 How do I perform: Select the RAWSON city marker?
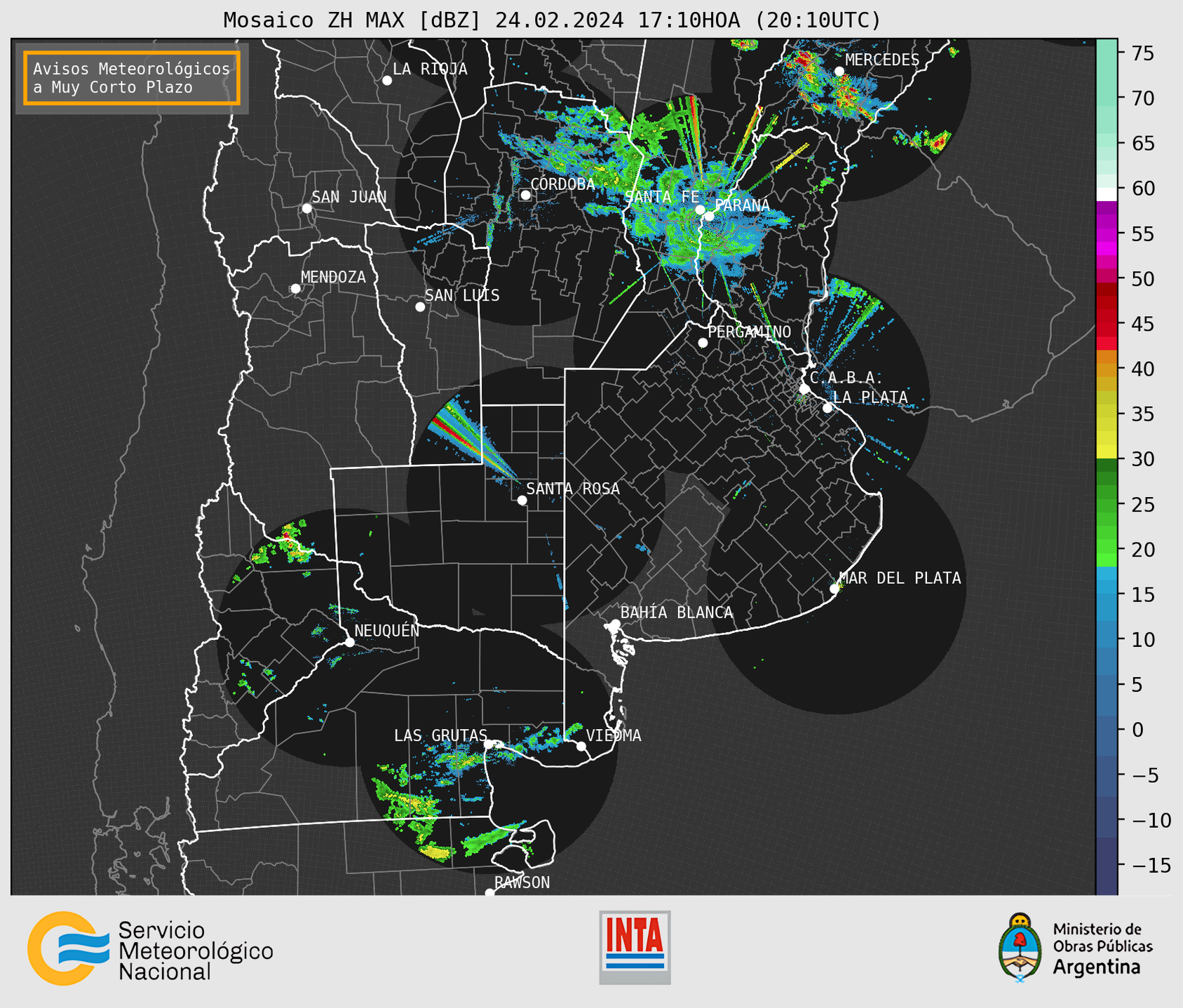point(489,892)
